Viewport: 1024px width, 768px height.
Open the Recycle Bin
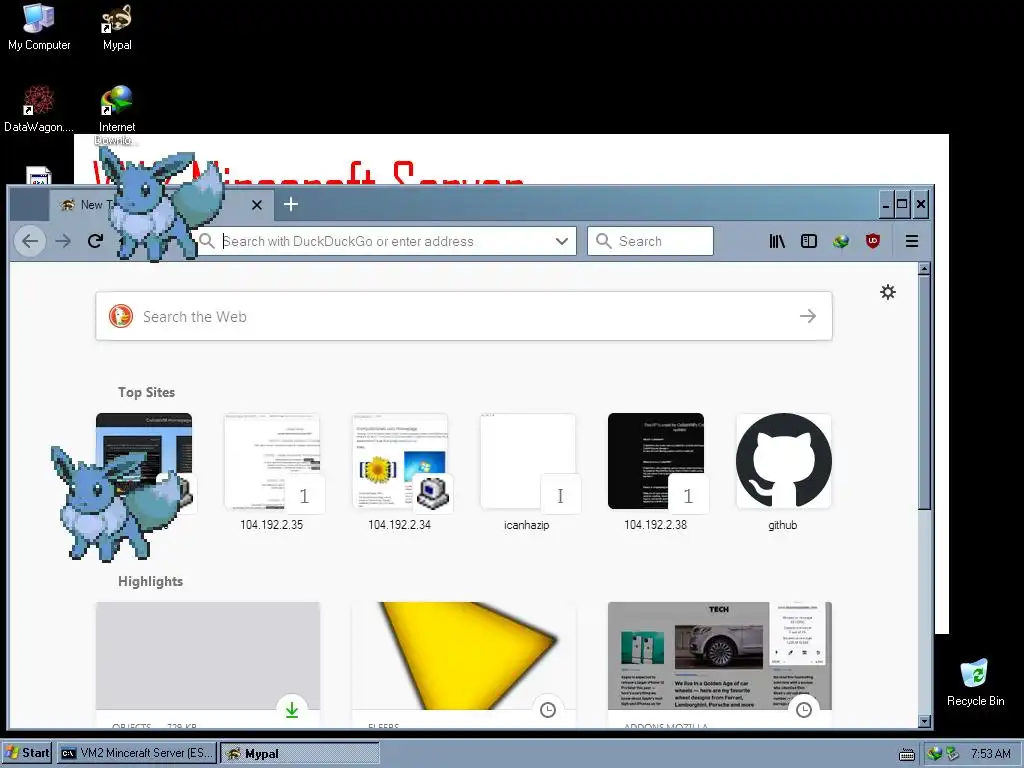point(975,682)
